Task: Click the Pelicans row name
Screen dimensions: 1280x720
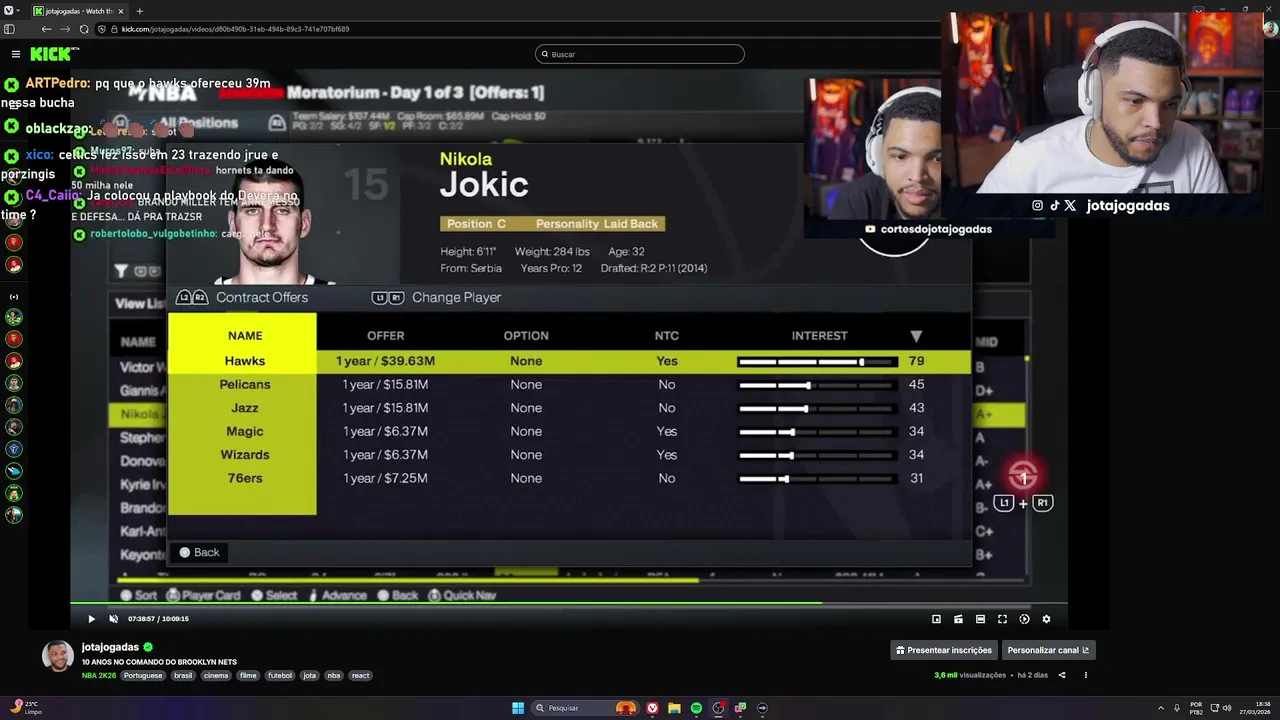Action: pos(244,384)
